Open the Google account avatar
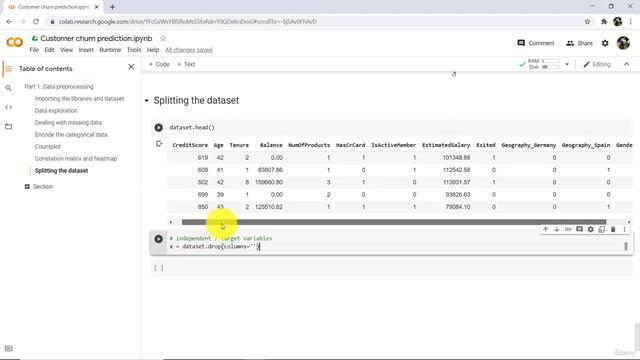This screenshot has width=640, height=360. click(x=623, y=43)
